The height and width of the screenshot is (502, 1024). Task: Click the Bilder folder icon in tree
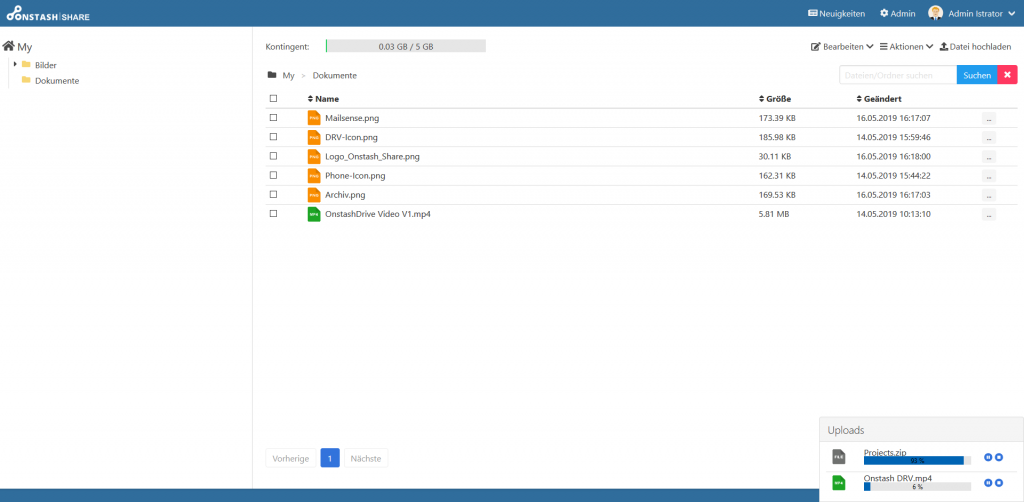tap(26, 65)
